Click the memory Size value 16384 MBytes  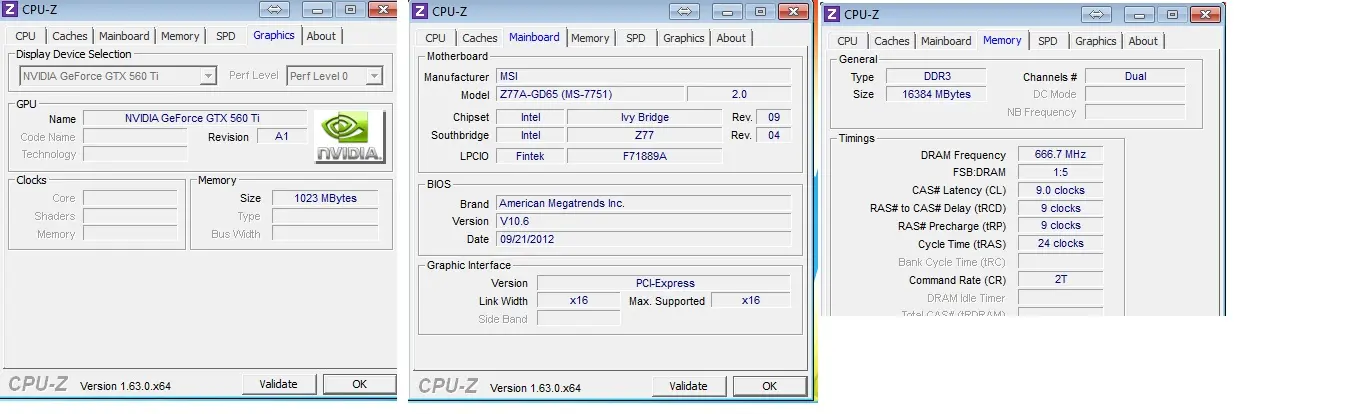coord(936,94)
